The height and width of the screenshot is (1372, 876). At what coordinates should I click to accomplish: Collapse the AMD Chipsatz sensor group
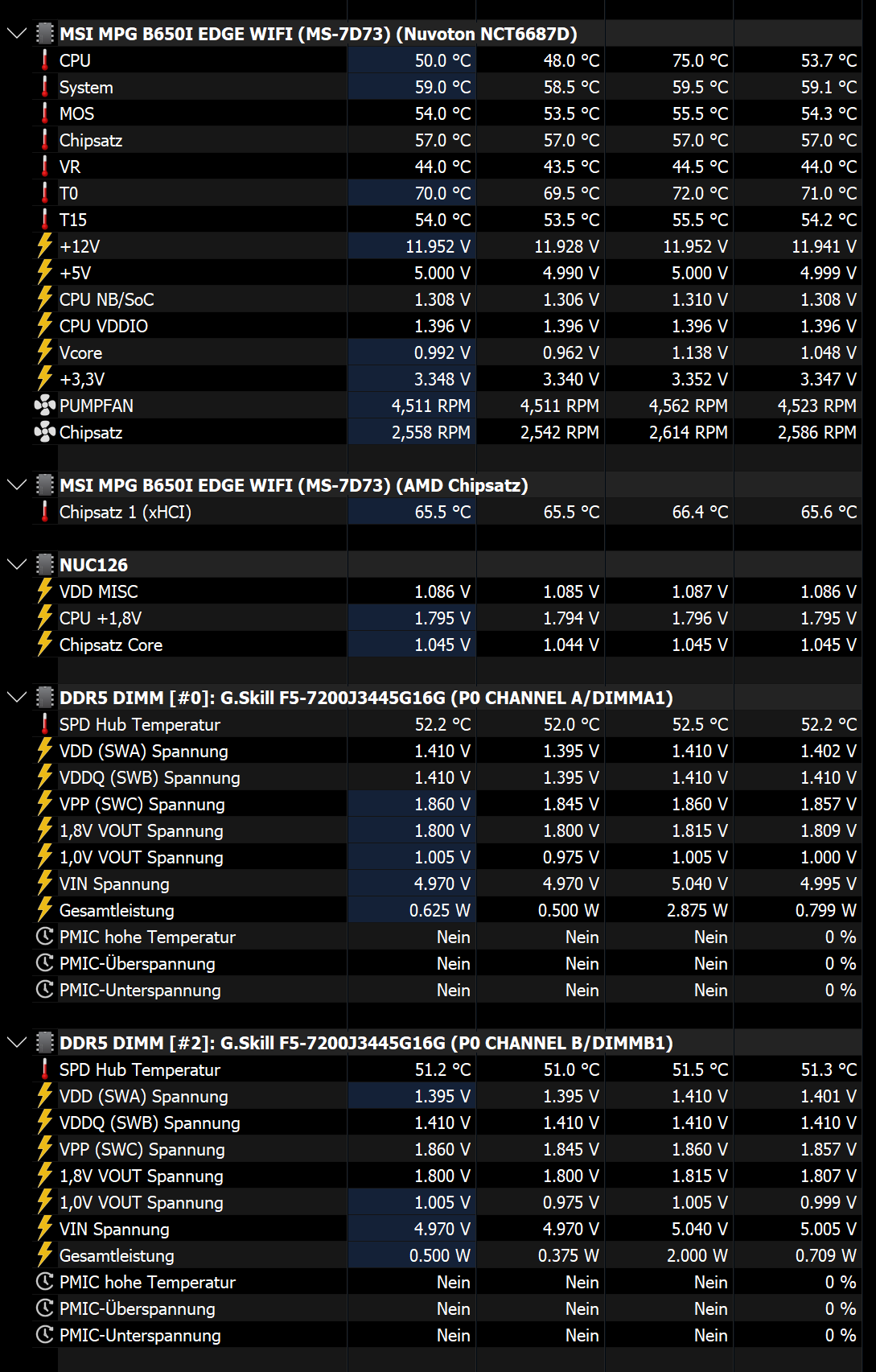(x=16, y=485)
